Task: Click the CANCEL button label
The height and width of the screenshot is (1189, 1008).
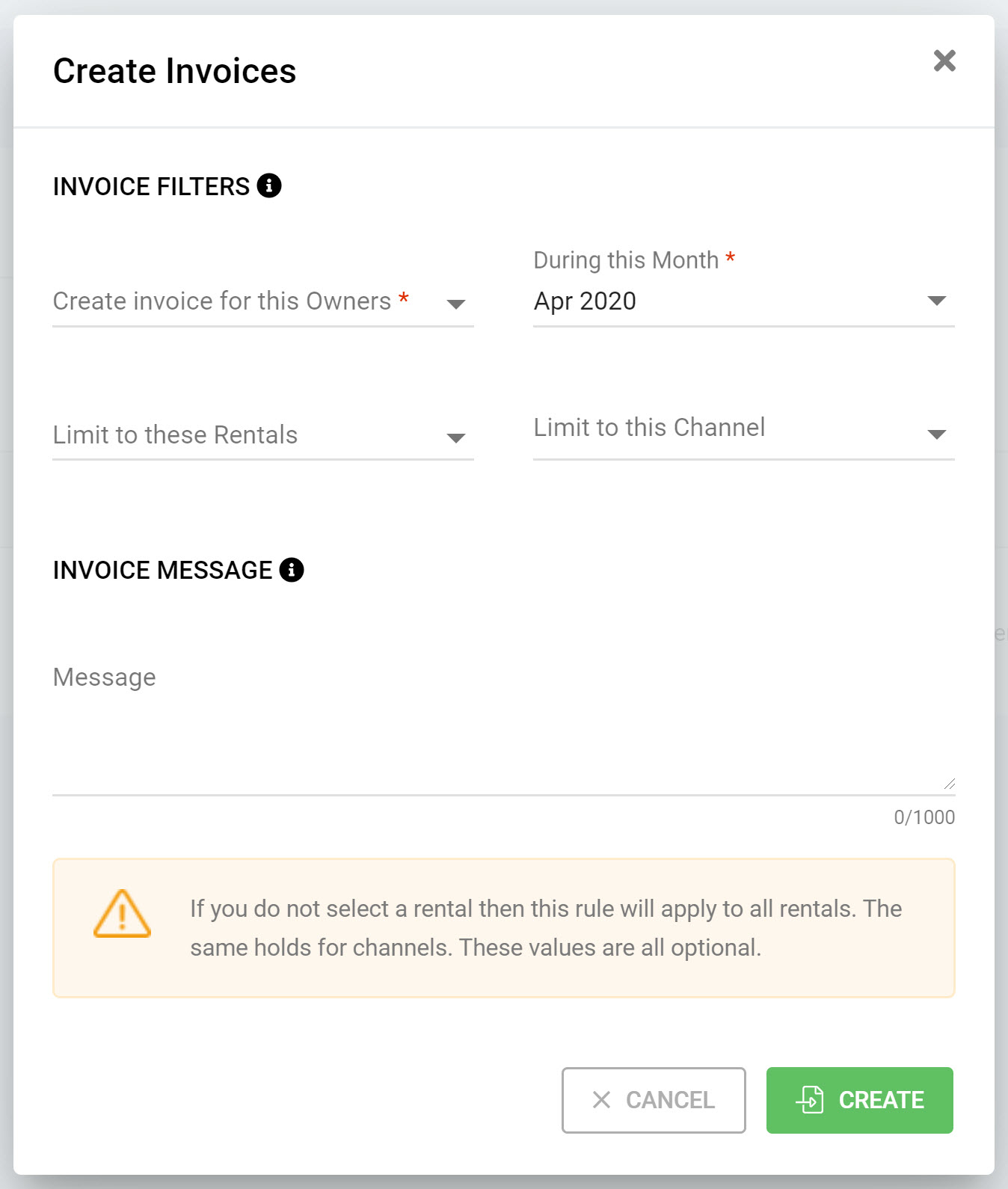Action: [670, 1100]
